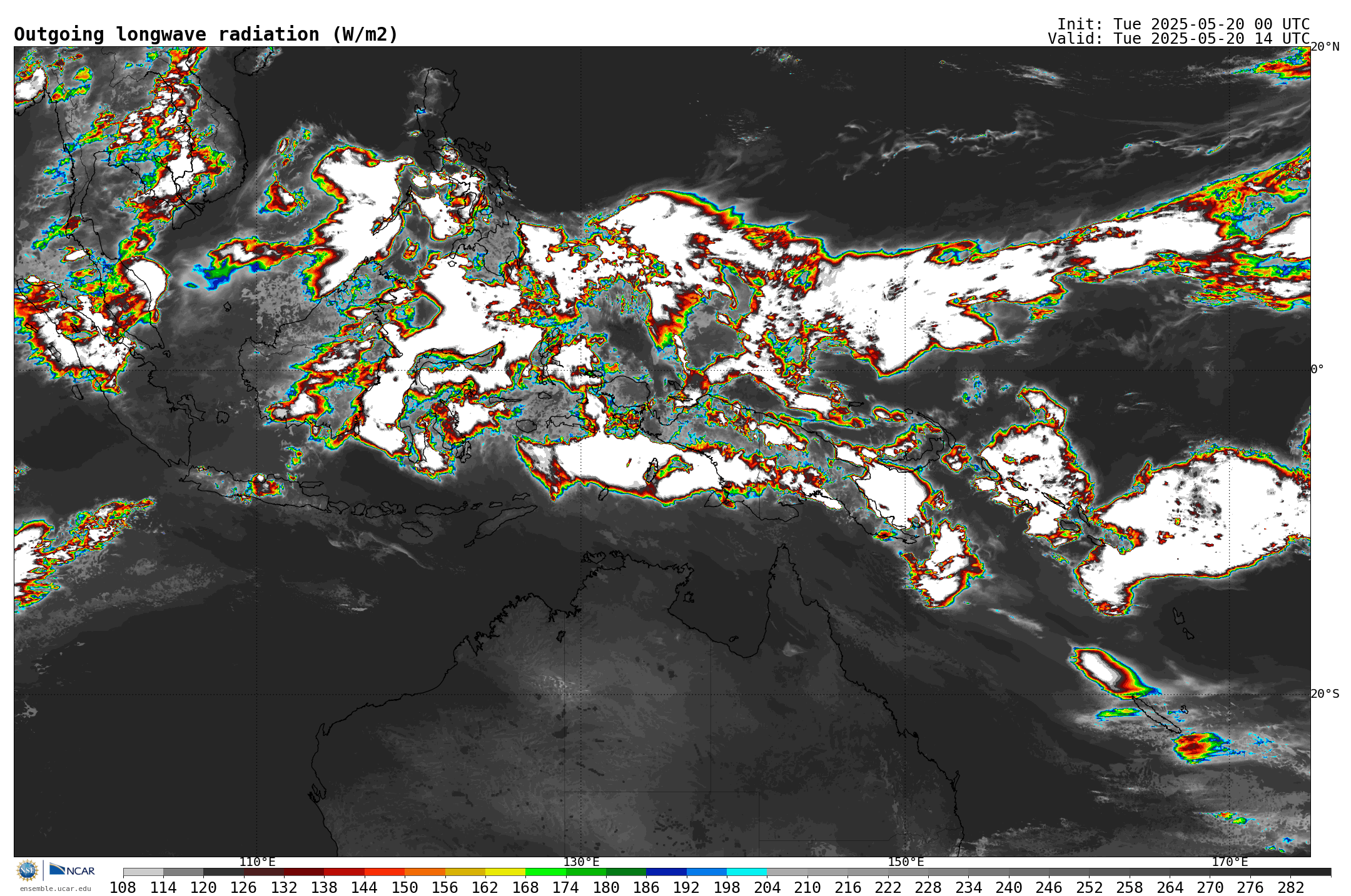The image size is (1351, 896).
Task: Click the 0° equator latitude label
Action: (1317, 370)
